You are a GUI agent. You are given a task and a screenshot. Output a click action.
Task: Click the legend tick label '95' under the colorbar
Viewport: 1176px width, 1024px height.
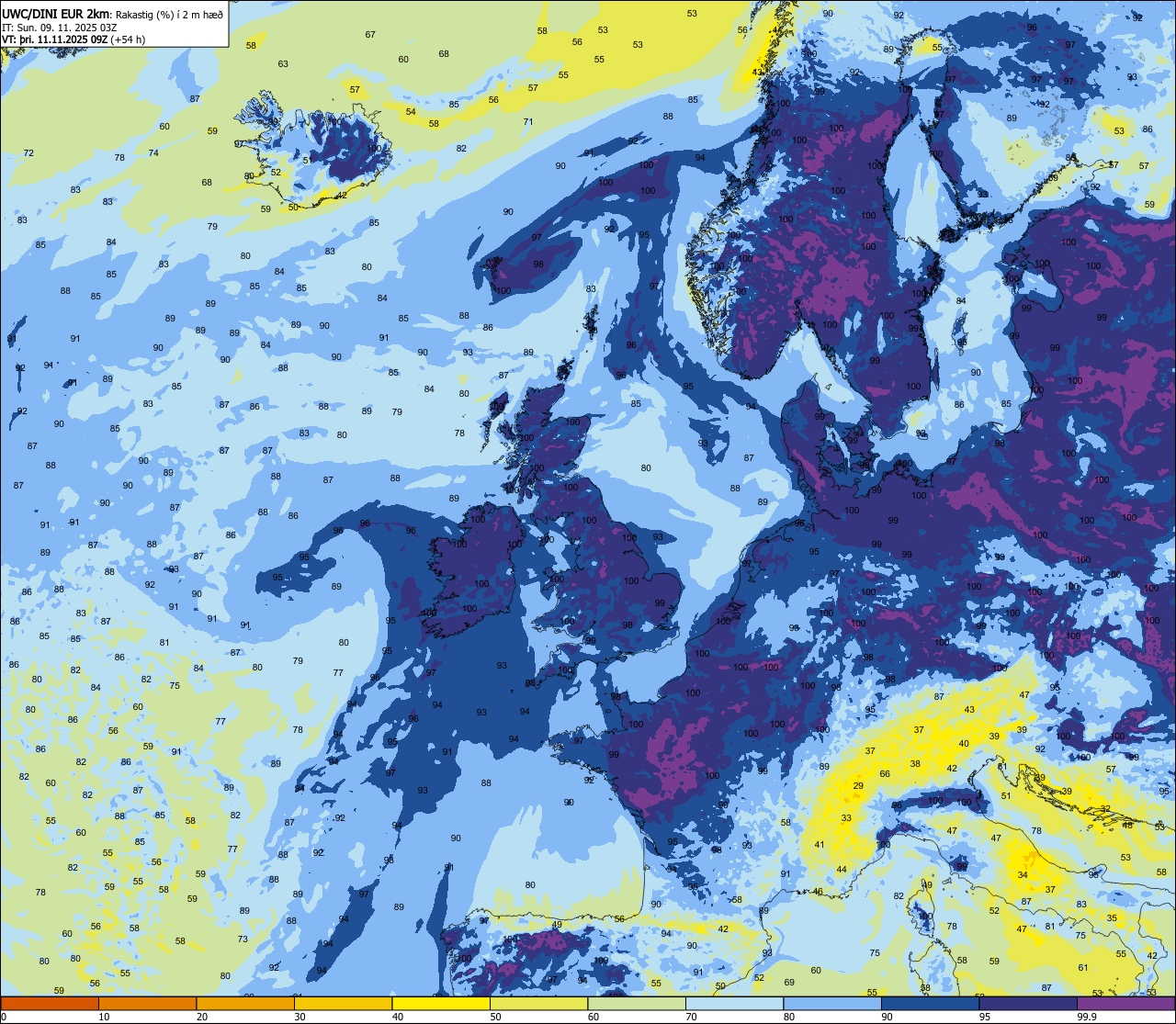[x=985, y=1017]
